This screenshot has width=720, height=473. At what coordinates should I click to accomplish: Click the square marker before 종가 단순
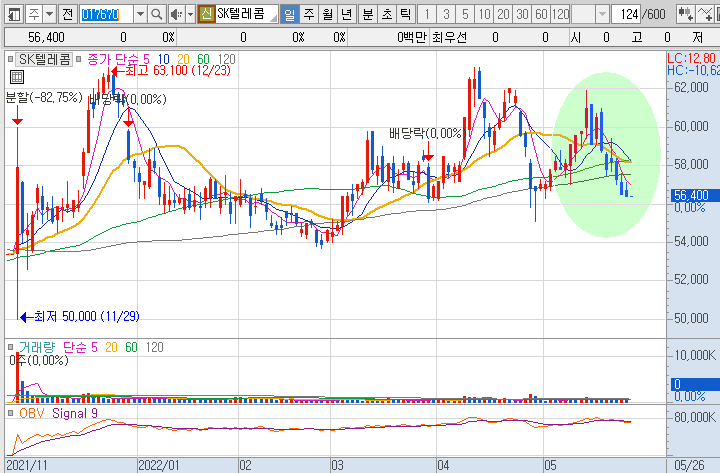(x=79, y=59)
